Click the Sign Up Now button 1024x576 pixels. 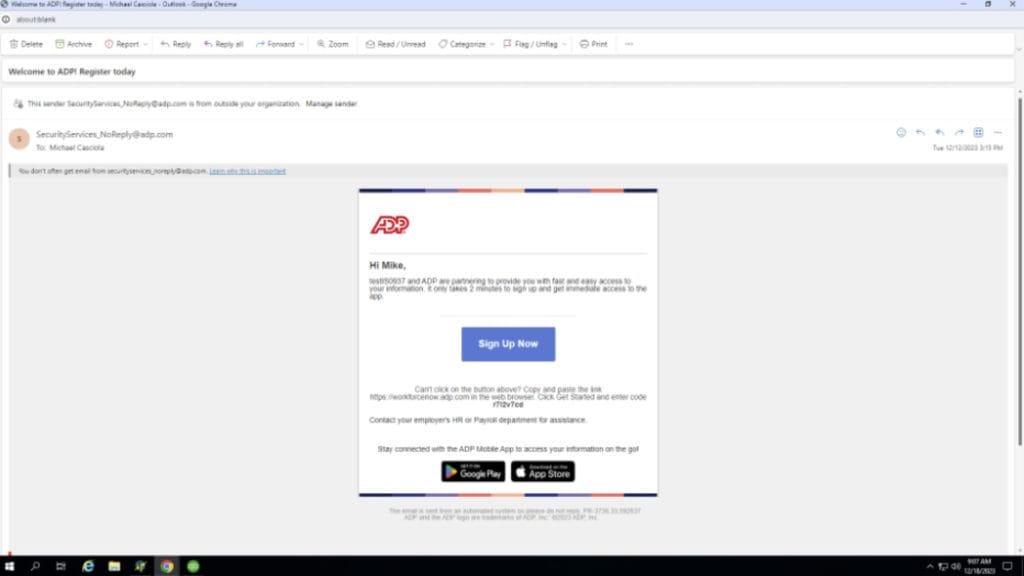point(508,344)
